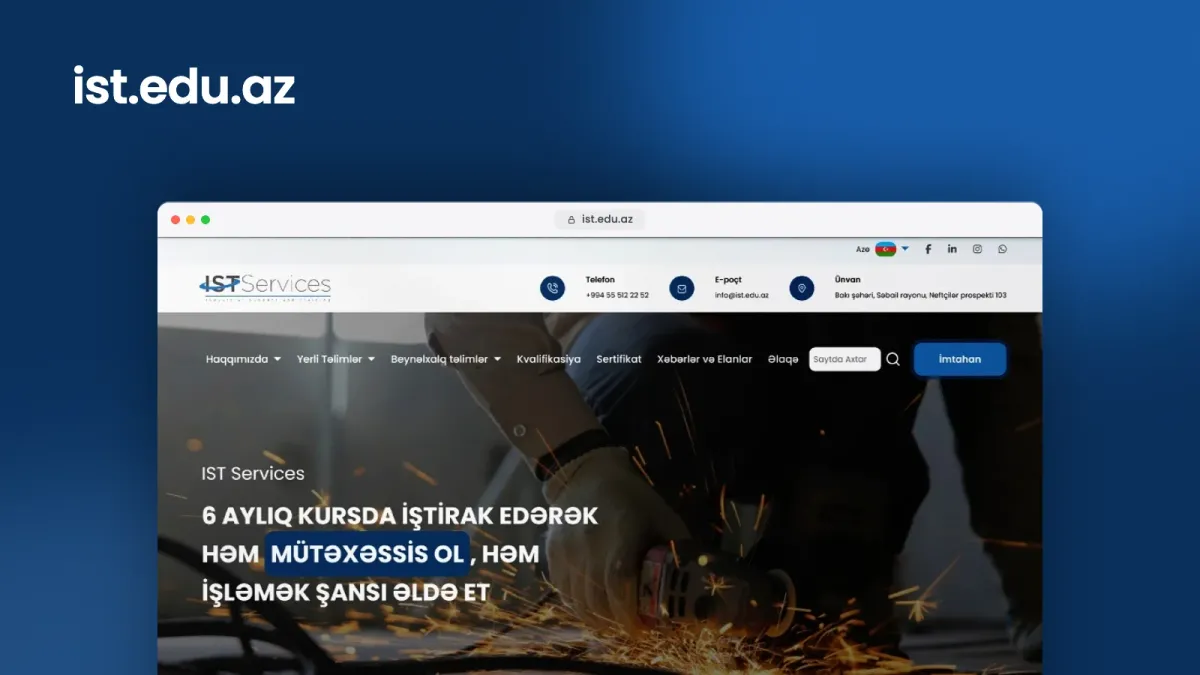Screen dimensions: 1200x675
Task: Click the info@ist.edu.az email address
Action: pyautogui.click(x=742, y=295)
